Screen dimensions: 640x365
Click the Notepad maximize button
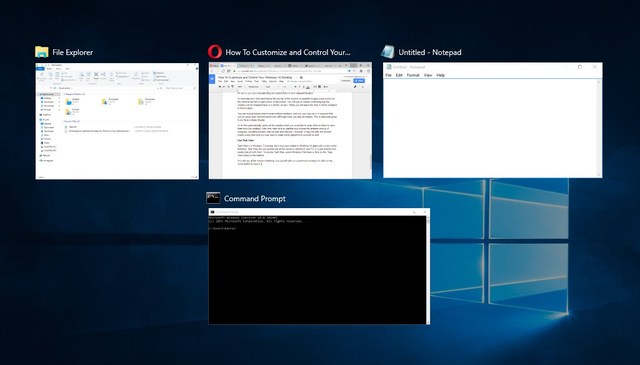[580, 67]
